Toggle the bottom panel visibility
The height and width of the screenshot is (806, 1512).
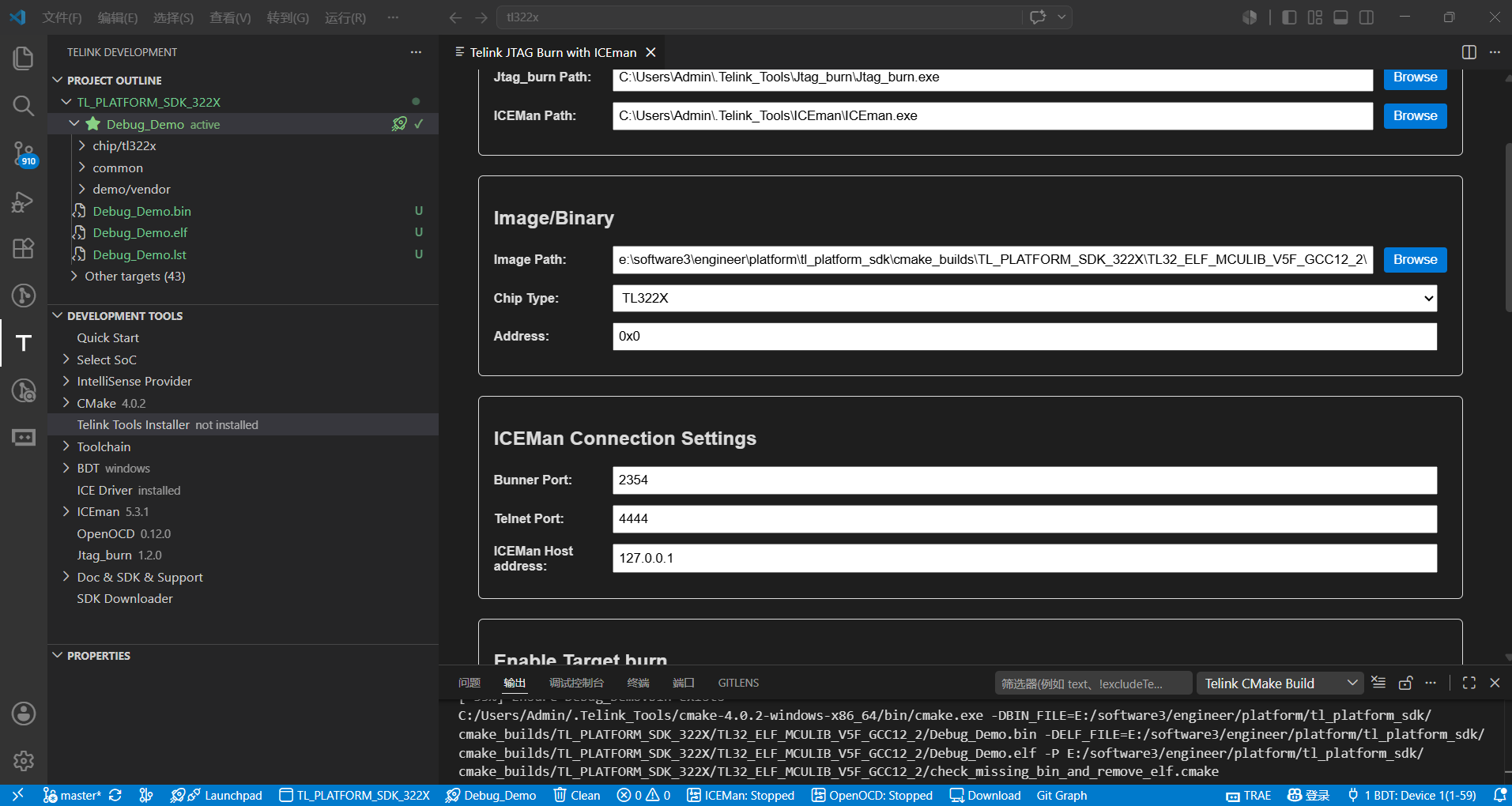point(1340,17)
